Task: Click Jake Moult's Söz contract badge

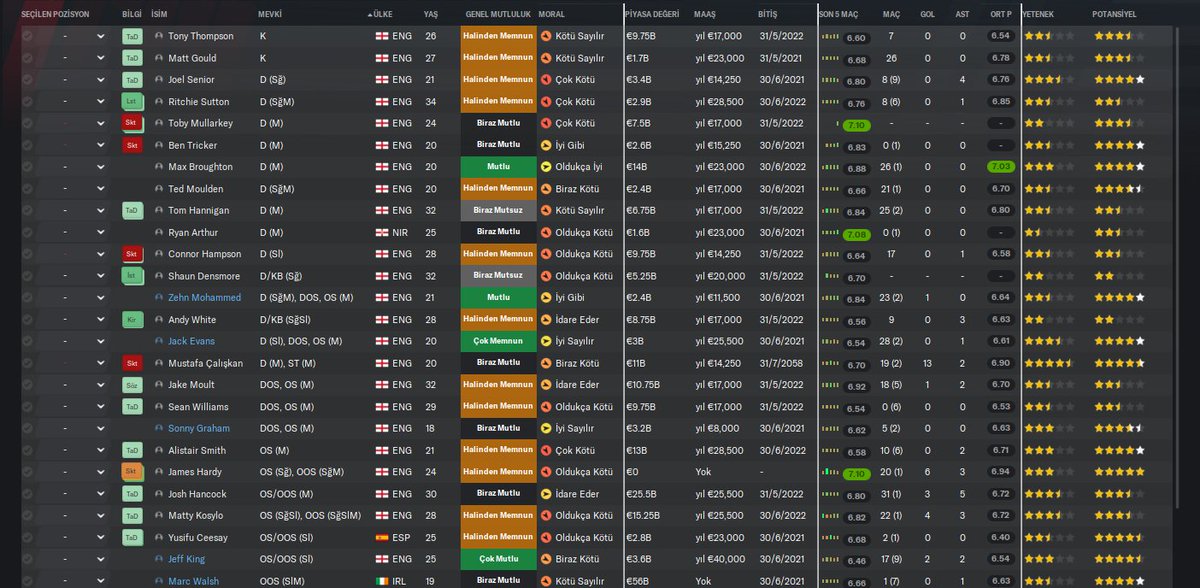Action: (133, 385)
